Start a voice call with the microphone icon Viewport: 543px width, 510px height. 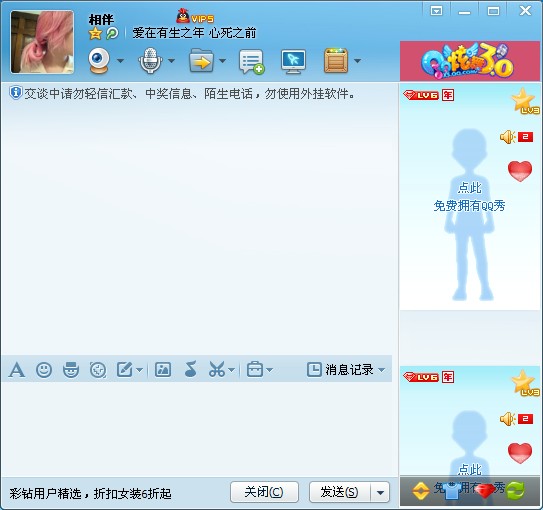point(150,61)
